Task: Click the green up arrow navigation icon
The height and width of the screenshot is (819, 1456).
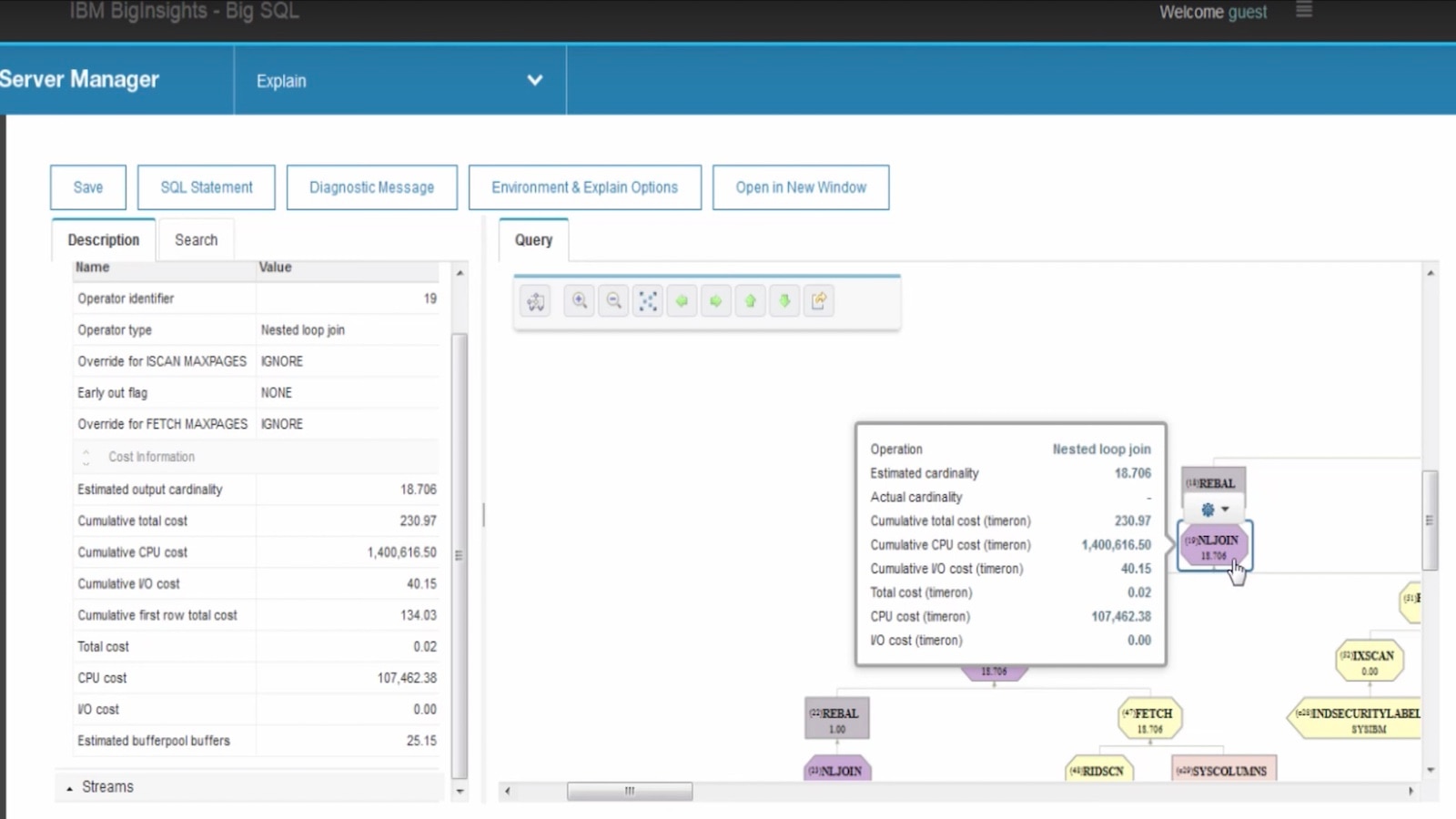Action: click(x=750, y=300)
